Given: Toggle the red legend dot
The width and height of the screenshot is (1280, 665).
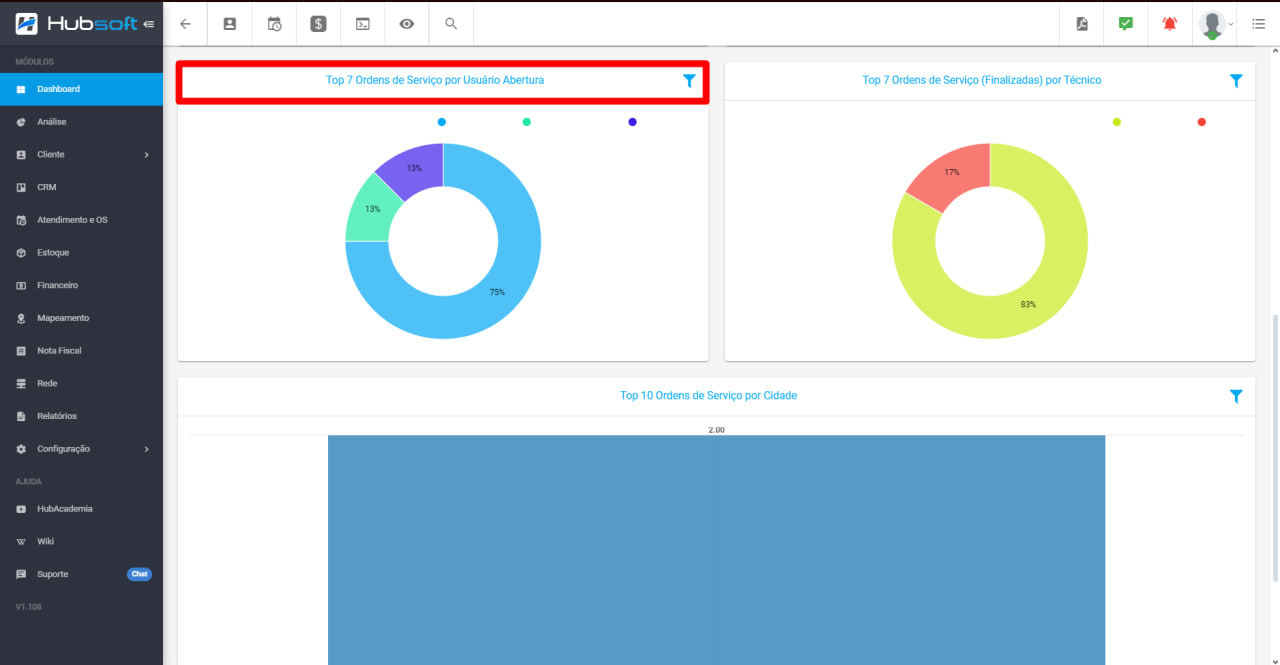Looking at the screenshot, I should point(1201,122).
